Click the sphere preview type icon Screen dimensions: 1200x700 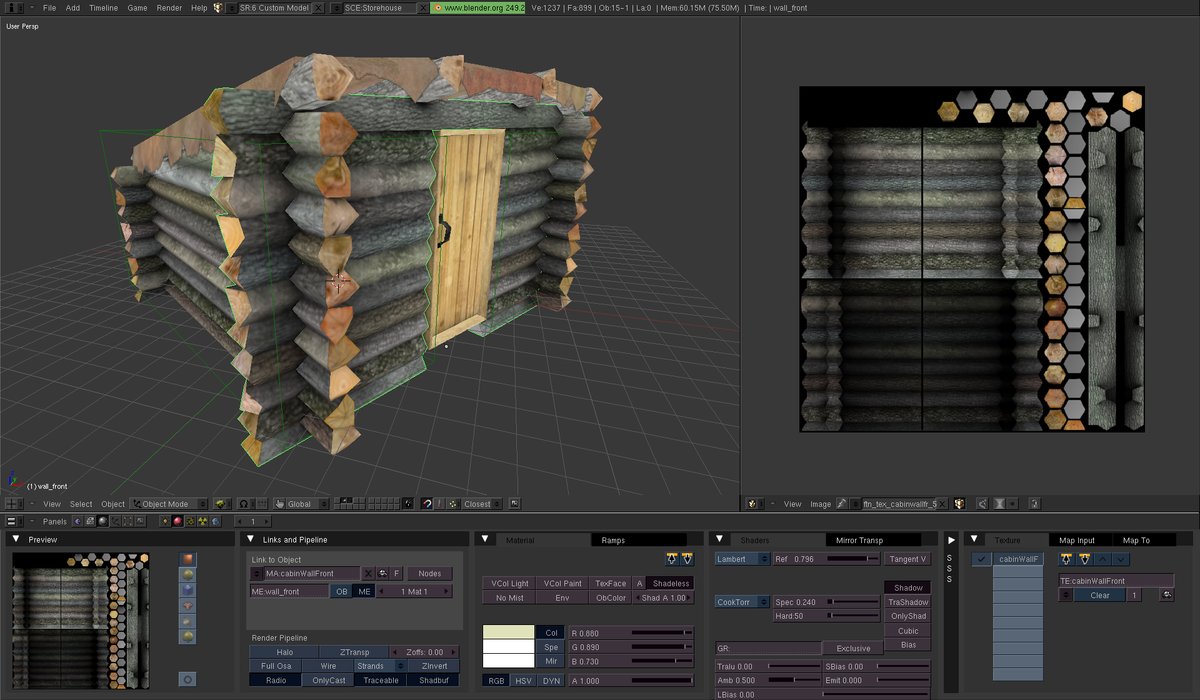click(x=188, y=575)
